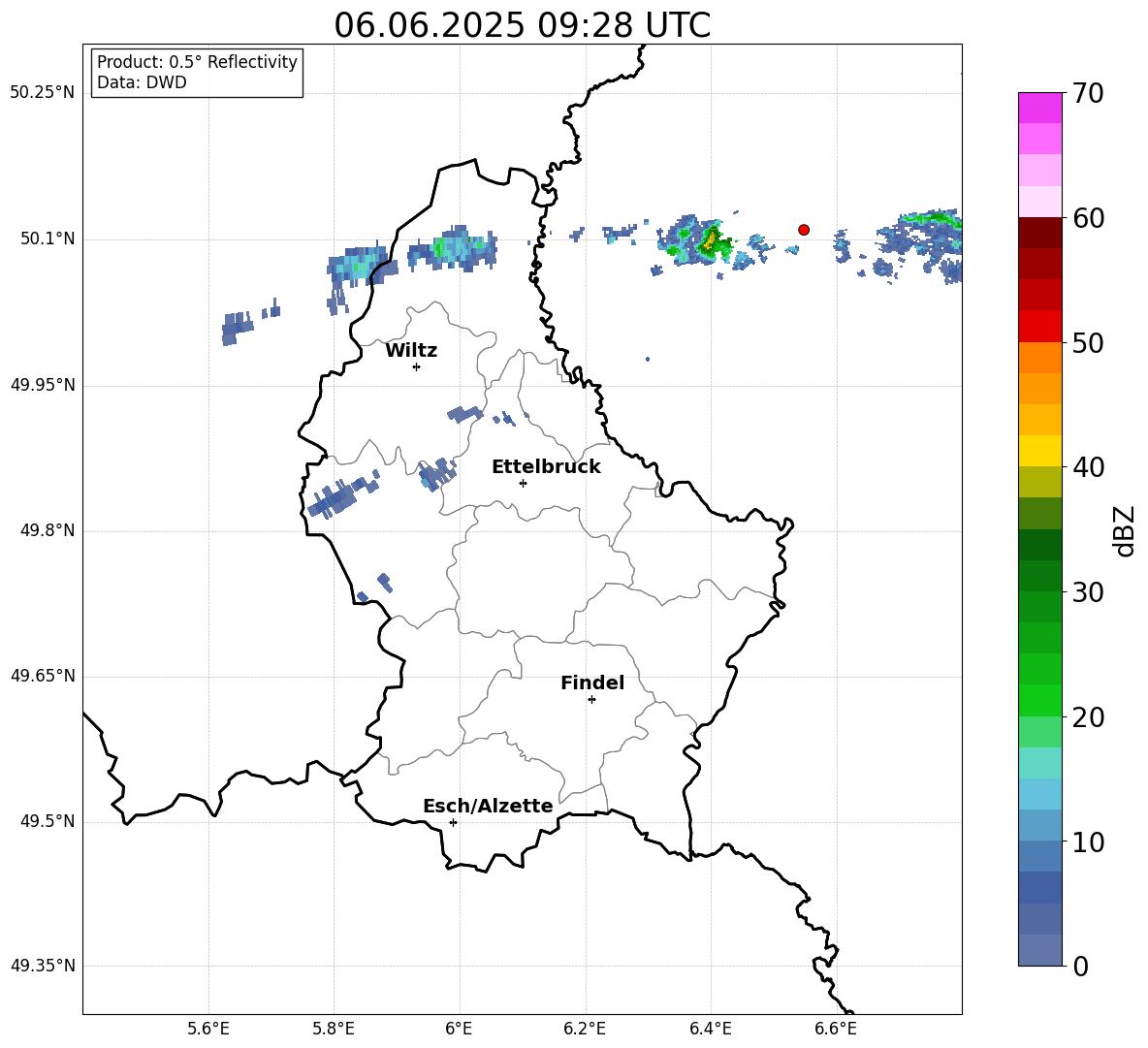Viewport: 1148px width, 1048px height.
Task: Click the magenta swatch near 70 dBZ
Action: [x=1039, y=108]
